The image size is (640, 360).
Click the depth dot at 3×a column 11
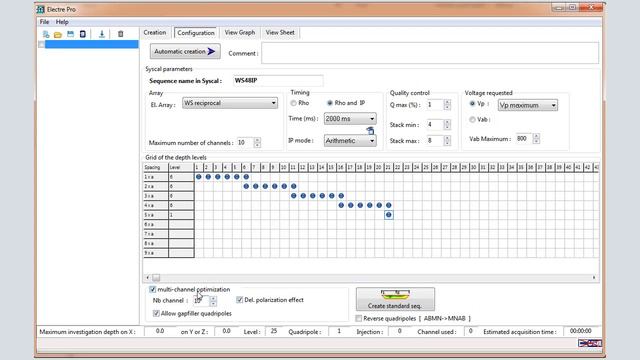pos(293,196)
